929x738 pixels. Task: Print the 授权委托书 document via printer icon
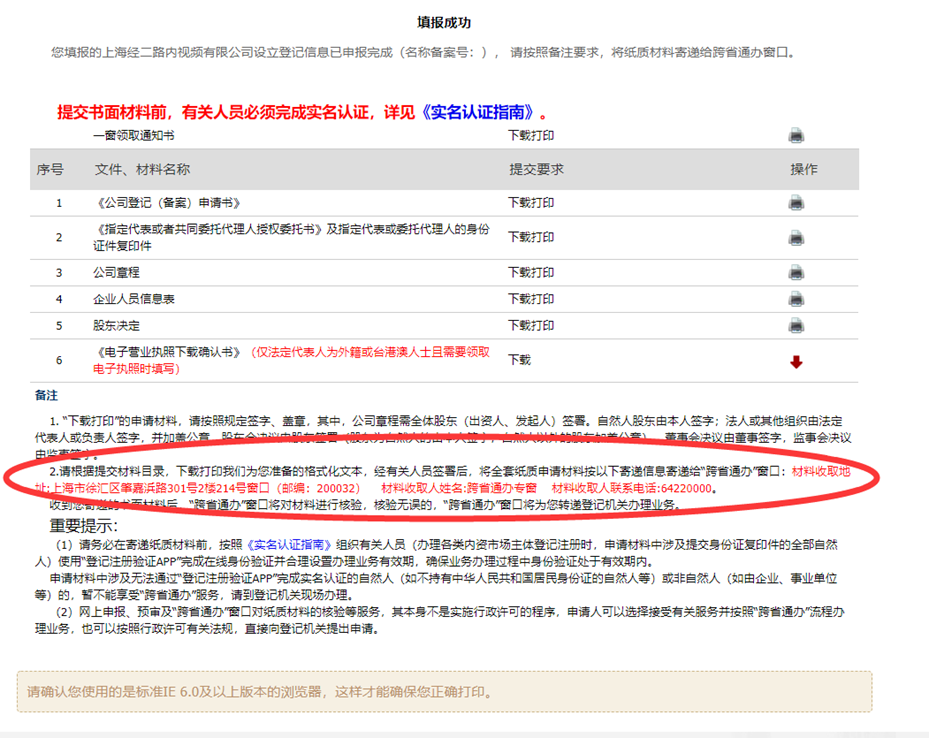pyautogui.click(x=796, y=238)
